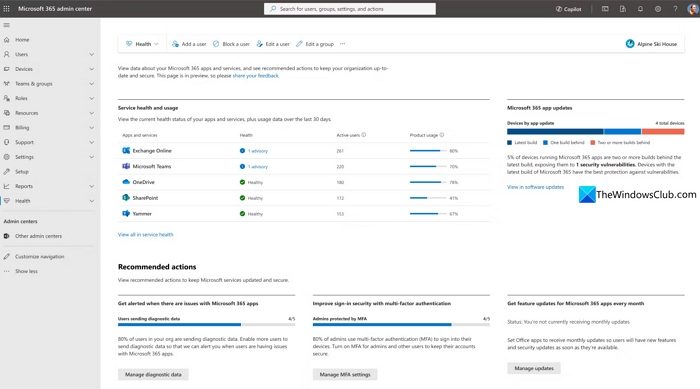This screenshot has height=389, width=700.
Task: Click the Devices icon in sidebar
Action: point(7,69)
